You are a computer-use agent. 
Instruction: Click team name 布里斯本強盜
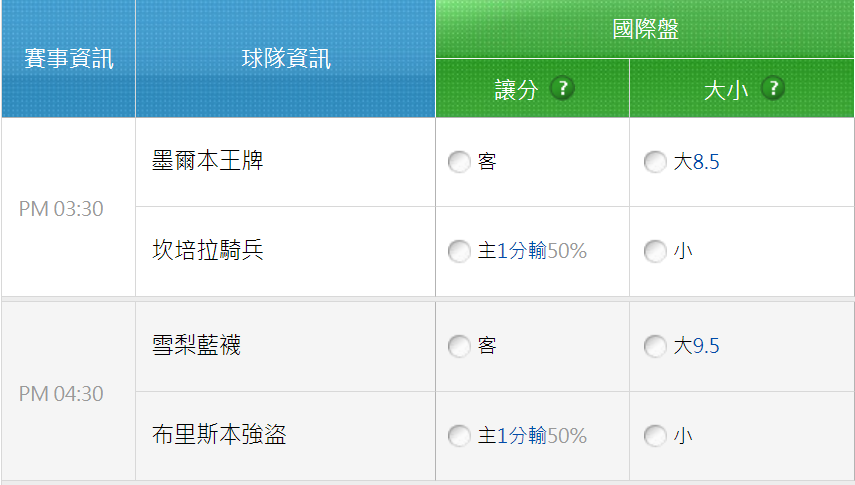tap(219, 435)
